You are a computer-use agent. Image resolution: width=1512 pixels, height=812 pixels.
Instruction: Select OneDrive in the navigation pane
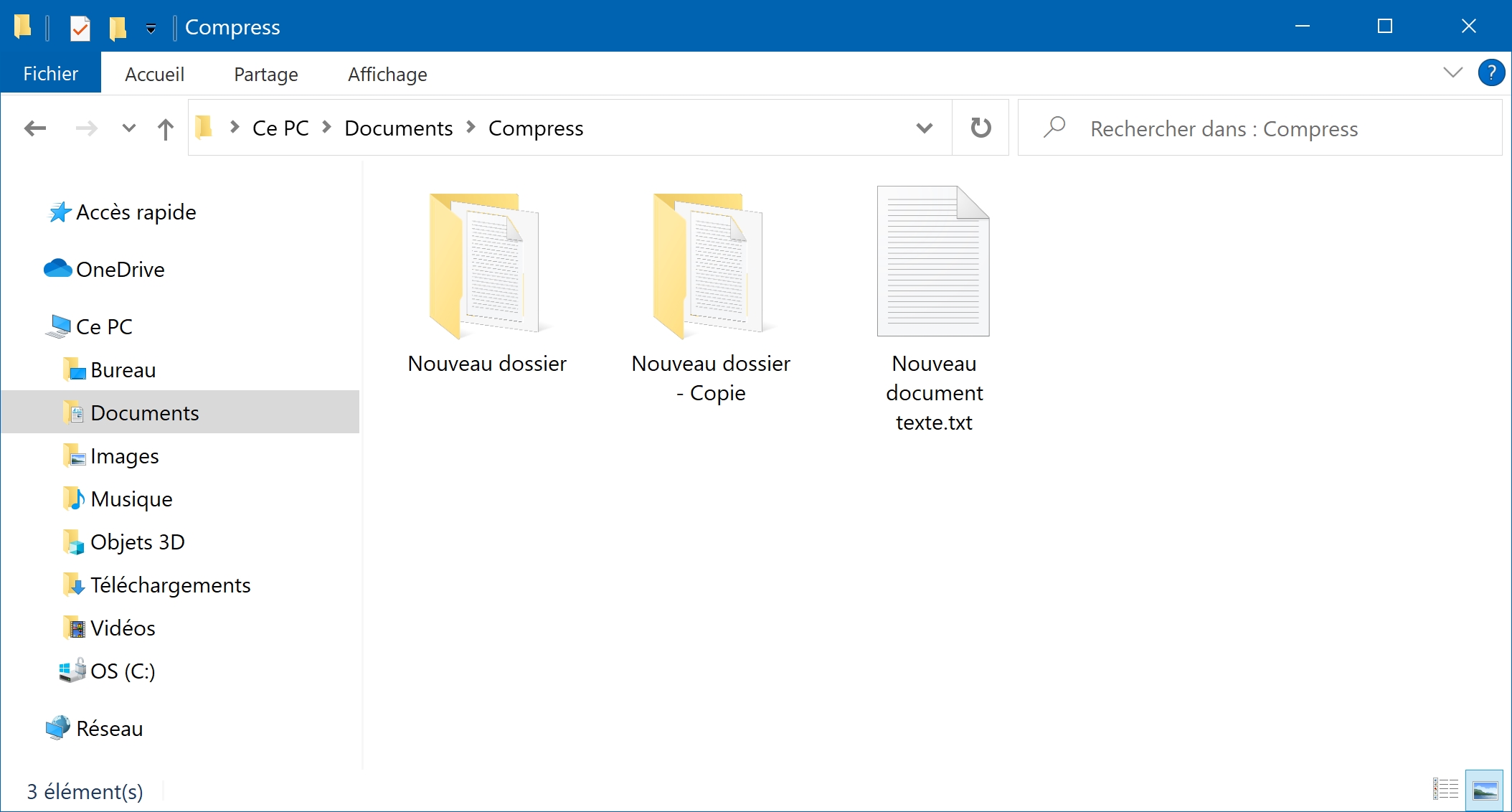105,270
